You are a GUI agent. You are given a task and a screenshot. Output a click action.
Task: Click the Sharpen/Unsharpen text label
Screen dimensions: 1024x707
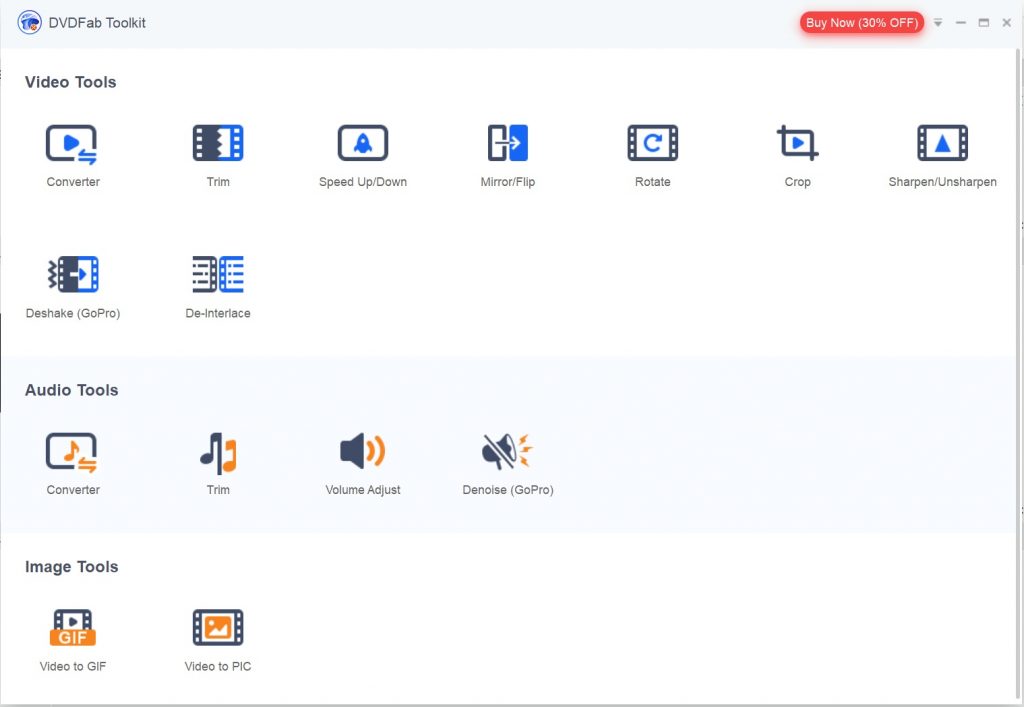pyautogui.click(x=942, y=182)
